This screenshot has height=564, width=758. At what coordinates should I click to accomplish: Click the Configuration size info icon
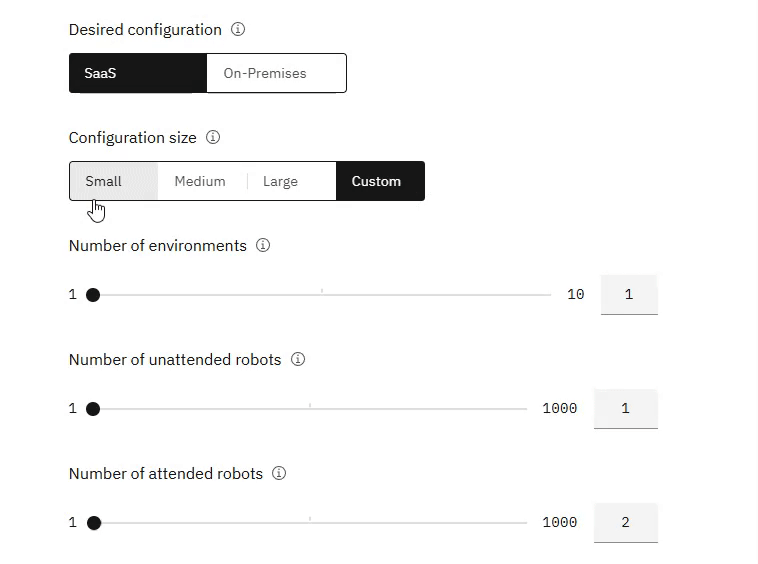click(213, 137)
